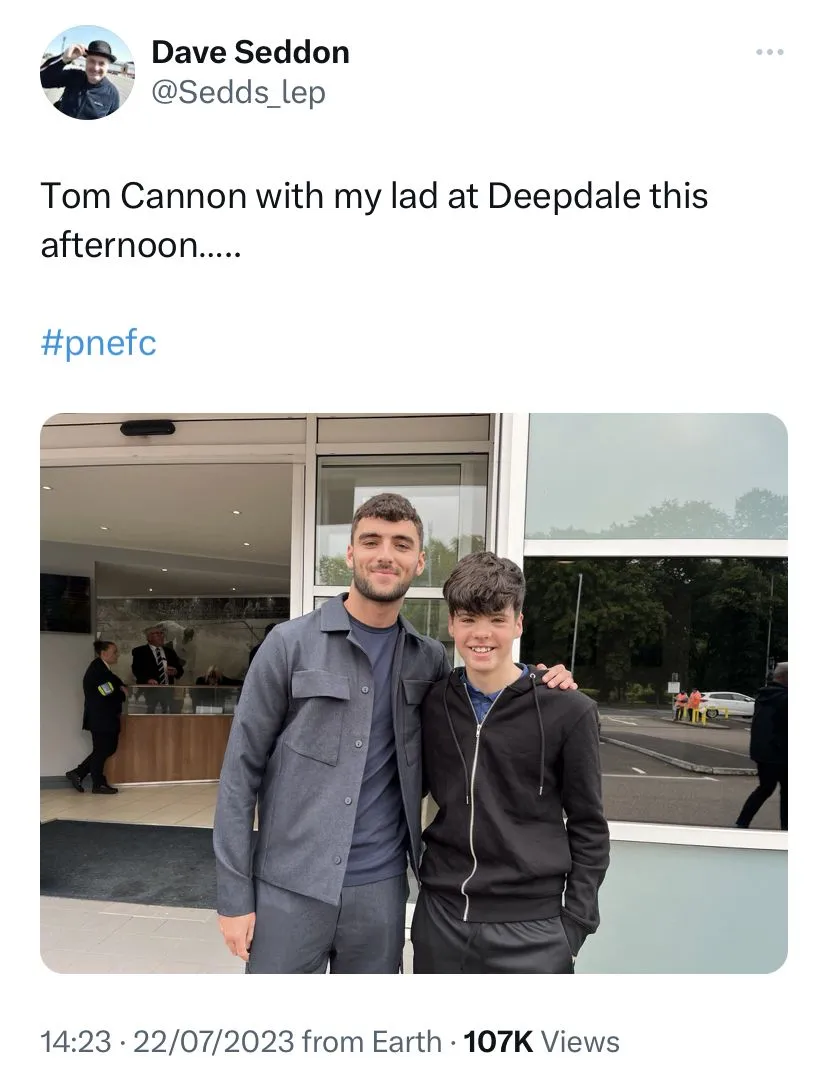This screenshot has width=828, height=1085.
Task: Click the Dave Seddon display name
Action: tap(250, 52)
